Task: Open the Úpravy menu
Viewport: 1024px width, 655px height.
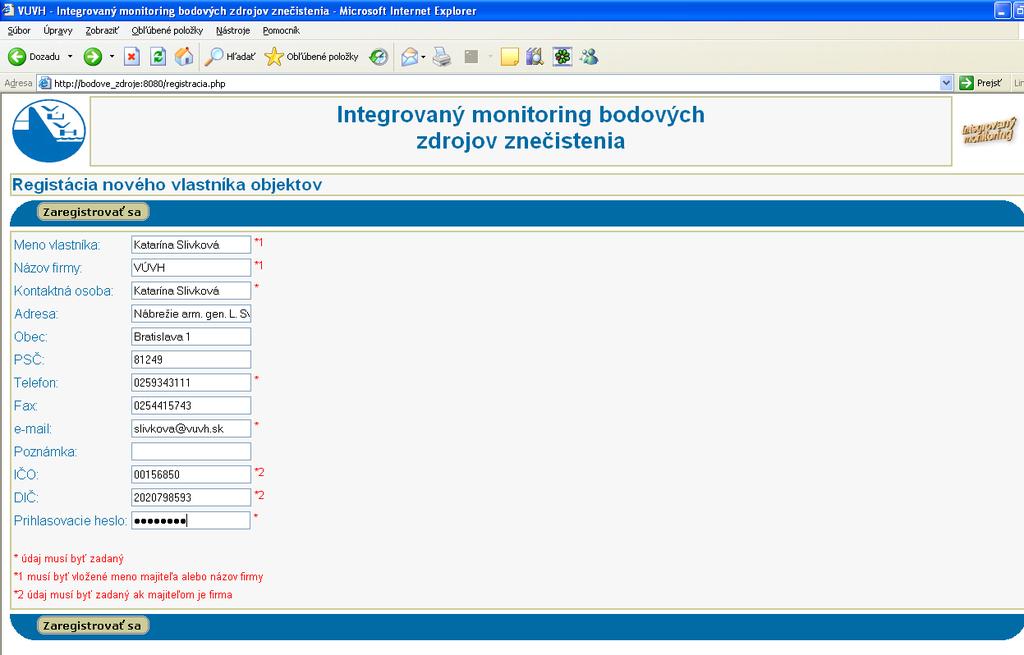Action: (x=58, y=31)
